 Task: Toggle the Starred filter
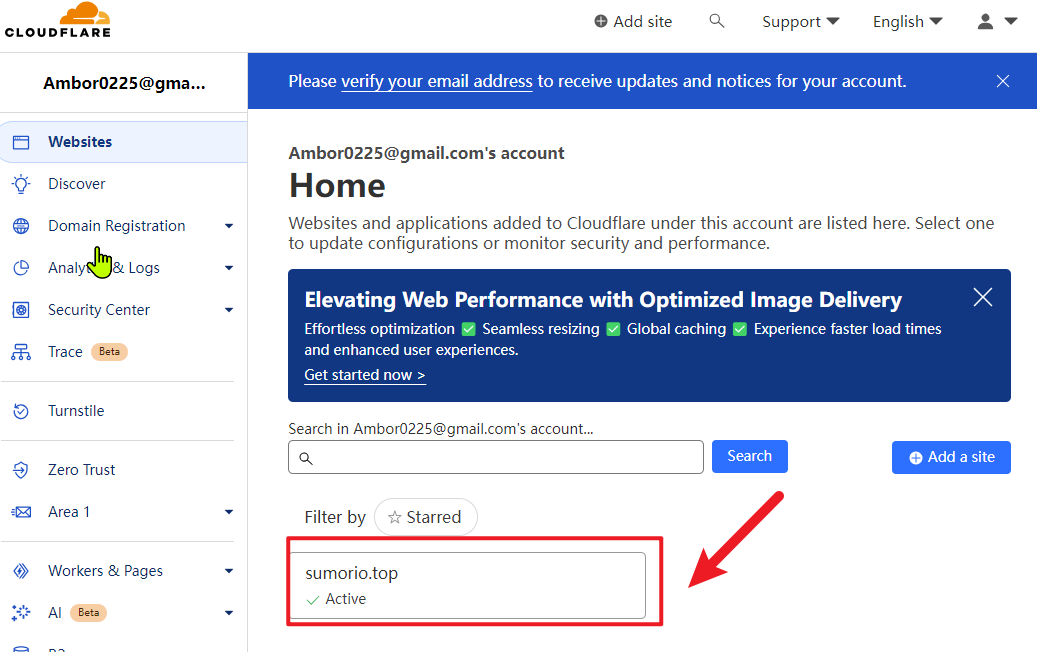[x=425, y=517]
